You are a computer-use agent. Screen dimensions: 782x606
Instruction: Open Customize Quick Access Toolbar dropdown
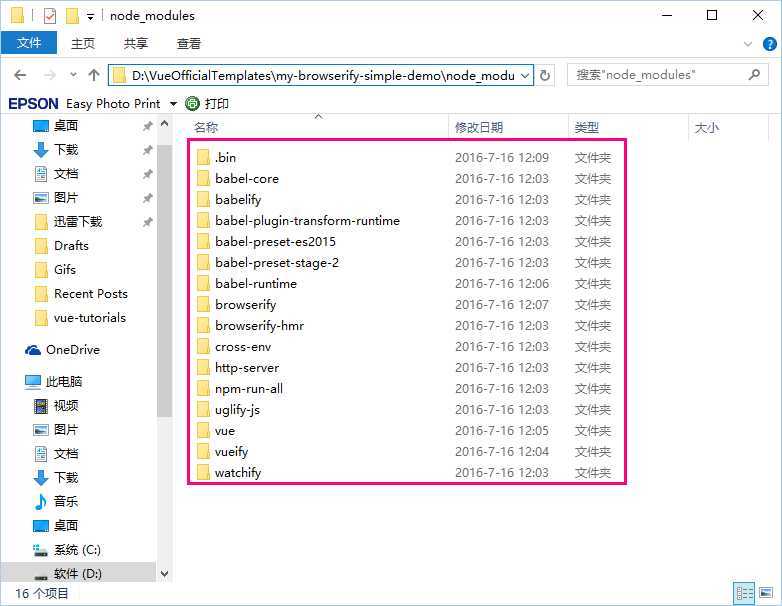(x=90, y=17)
